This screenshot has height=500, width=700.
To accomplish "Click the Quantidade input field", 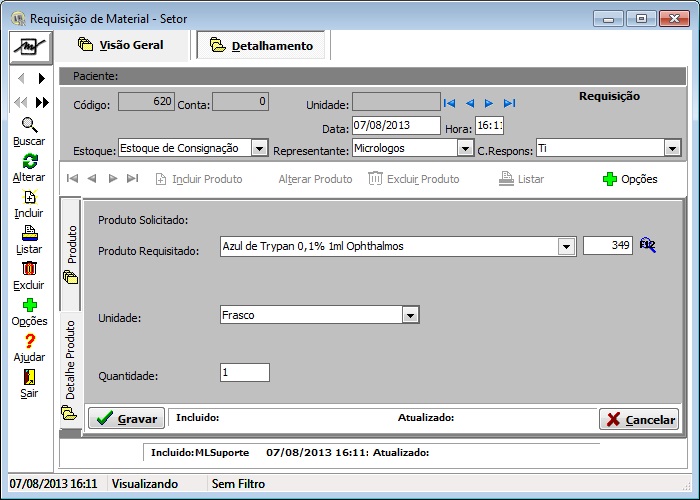I will point(245,372).
